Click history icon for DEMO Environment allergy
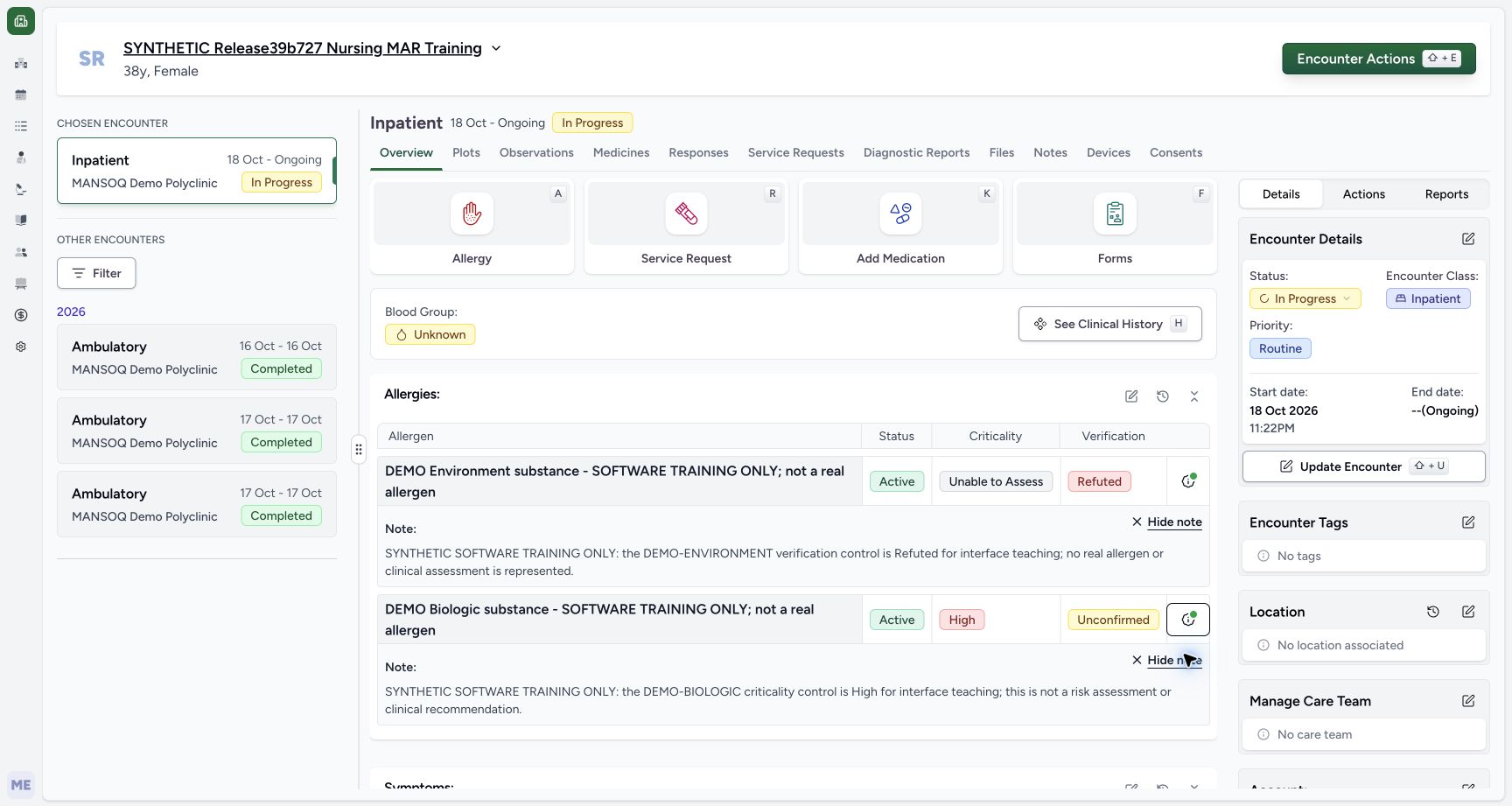Image resolution: width=1512 pixels, height=806 pixels. [x=1188, y=481]
